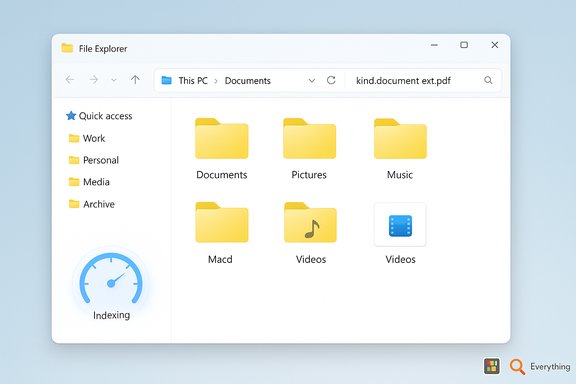The height and width of the screenshot is (384, 576).
Task: Click the blue folder icon in address bar
Action: click(166, 80)
